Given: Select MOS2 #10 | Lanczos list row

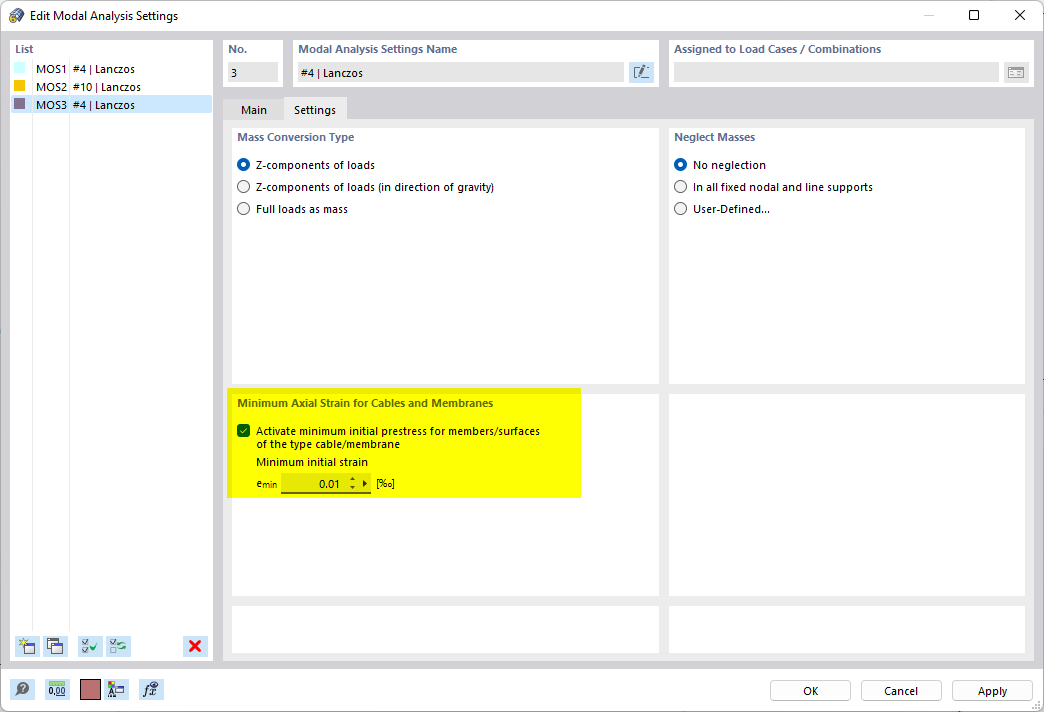Looking at the screenshot, I should tap(111, 87).
